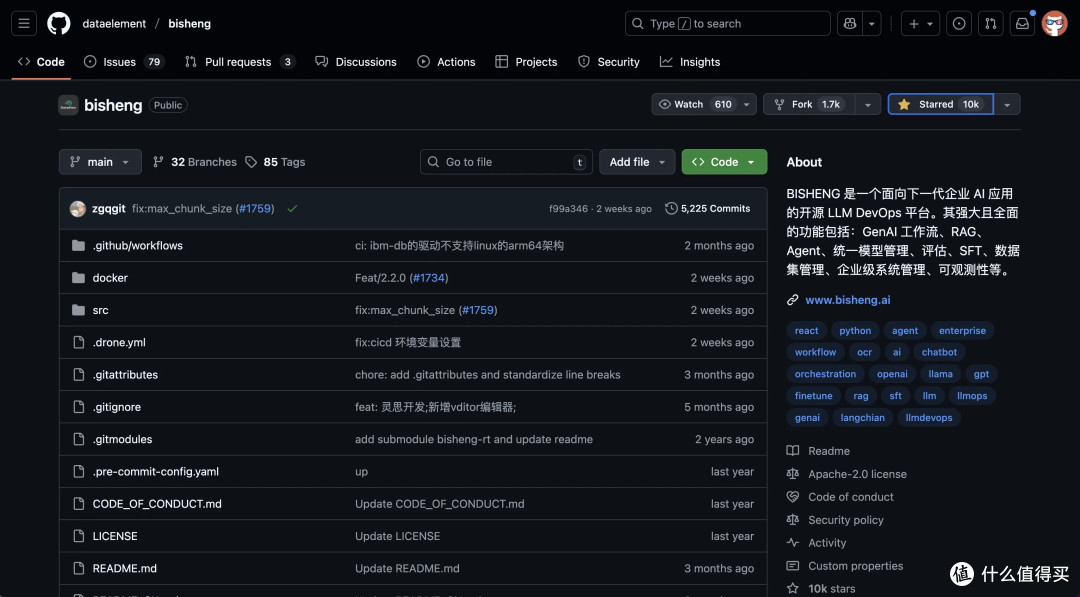Fork the repository
The height and width of the screenshot is (597, 1080).
point(809,105)
